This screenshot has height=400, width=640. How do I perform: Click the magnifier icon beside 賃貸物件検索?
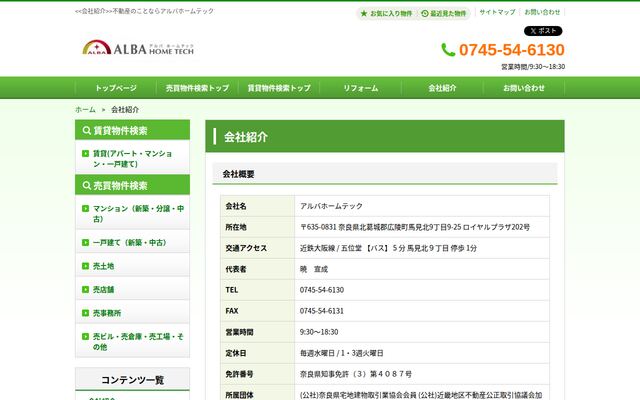[x=87, y=130]
